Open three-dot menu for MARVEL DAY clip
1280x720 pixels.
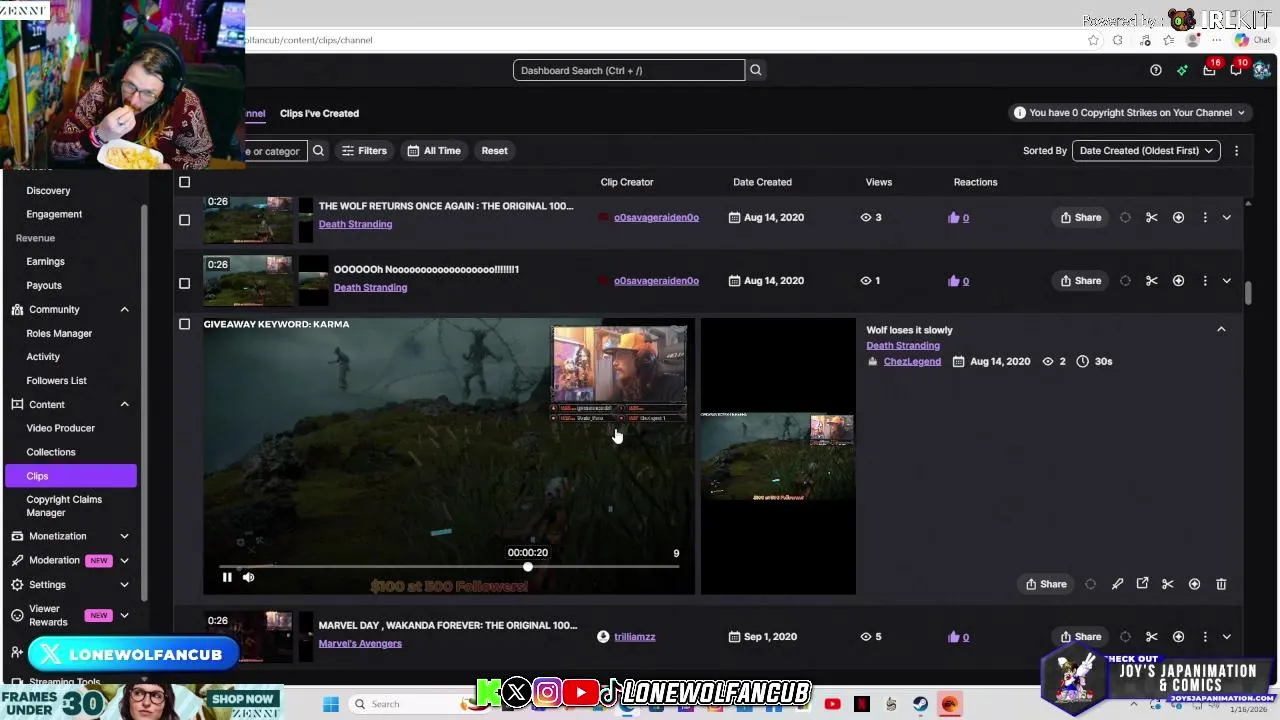[x=1205, y=637]
